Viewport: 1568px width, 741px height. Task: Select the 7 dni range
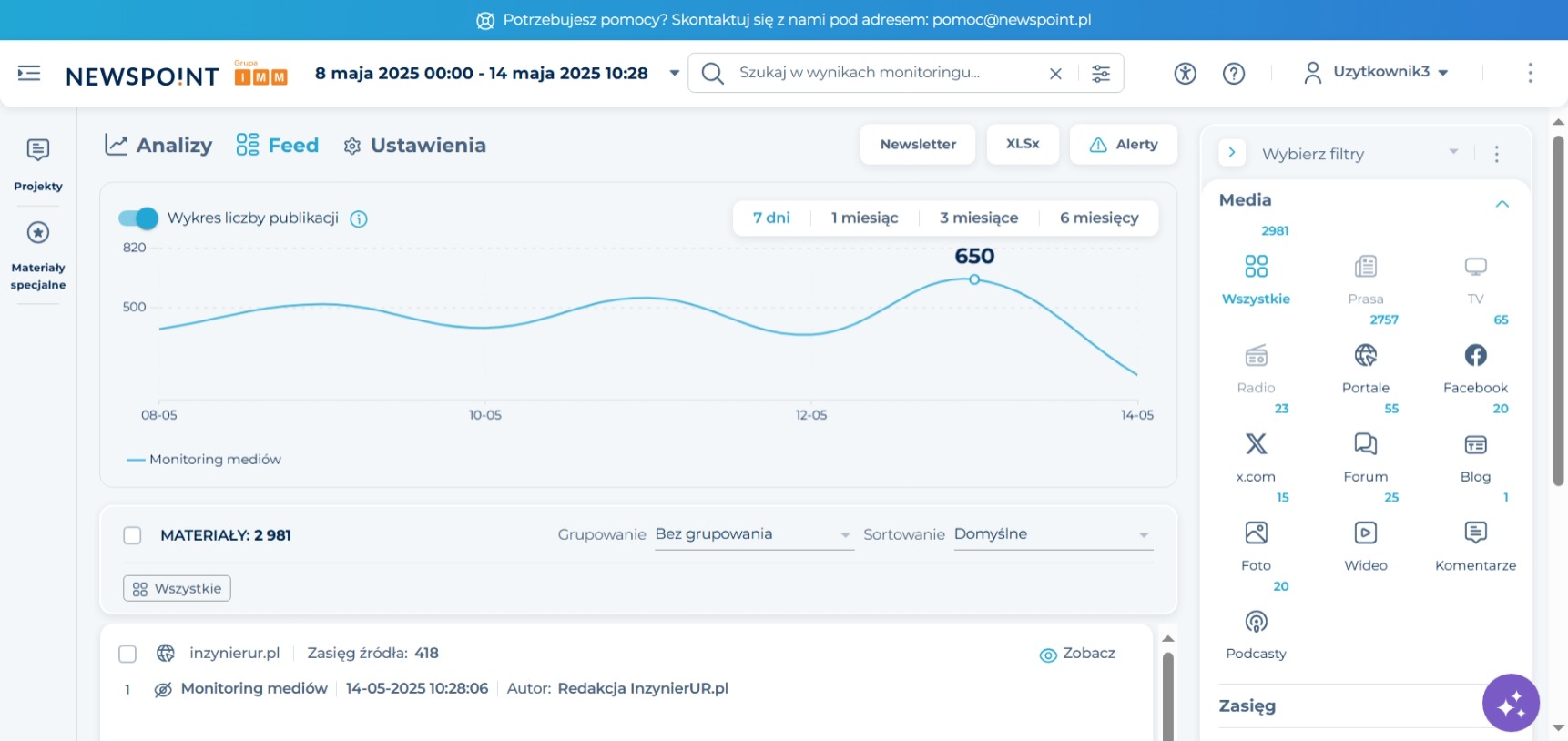771,218
